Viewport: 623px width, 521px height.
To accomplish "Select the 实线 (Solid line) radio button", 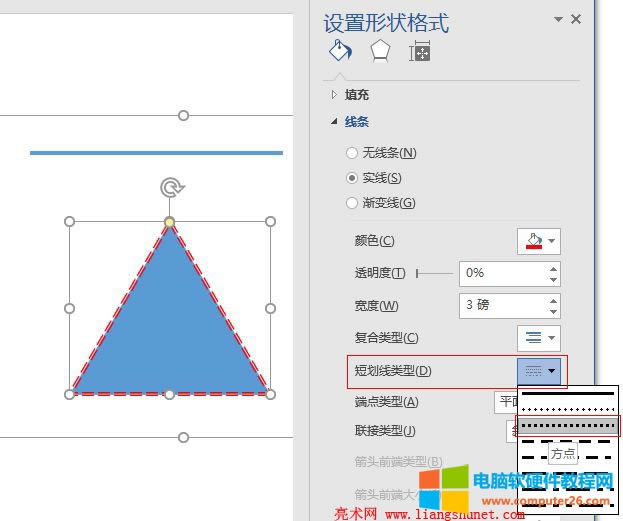I will tap(351, 178).
